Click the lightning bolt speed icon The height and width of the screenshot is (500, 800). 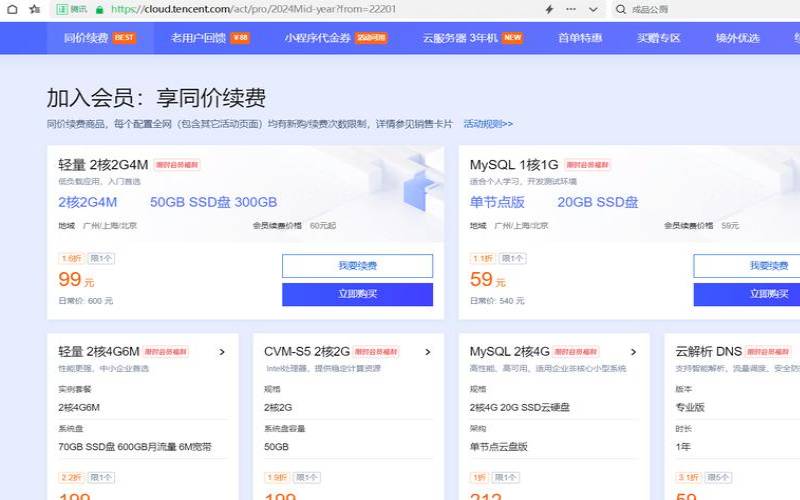point(549,9)
